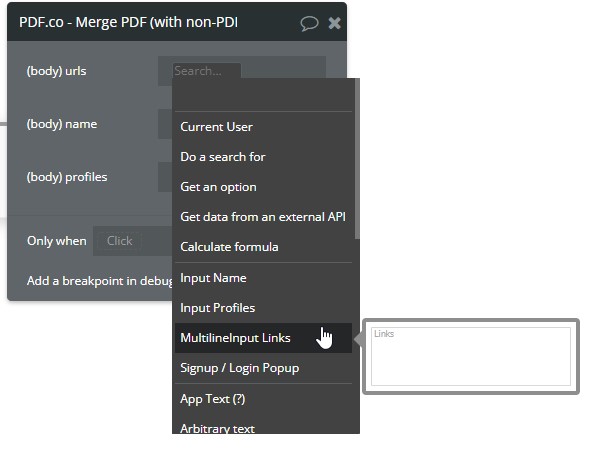Click the Only when condition box
Screen dimensions: 602x460
pos(132,241)
